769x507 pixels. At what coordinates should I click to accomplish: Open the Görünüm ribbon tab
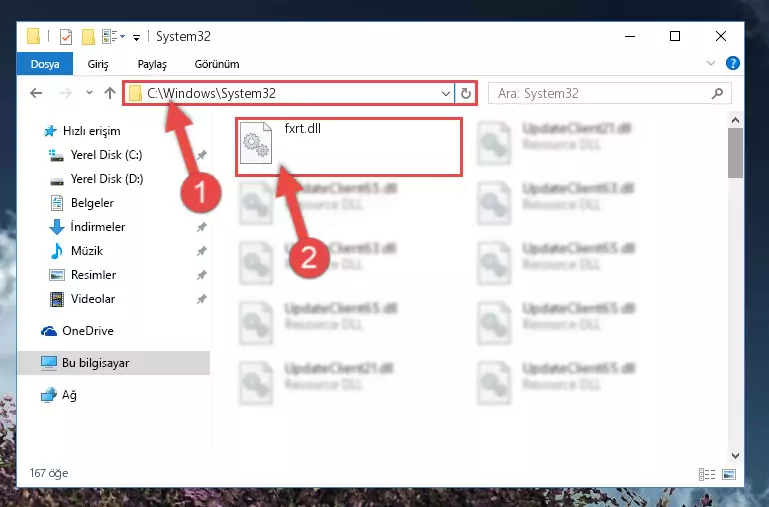[217, 64]
